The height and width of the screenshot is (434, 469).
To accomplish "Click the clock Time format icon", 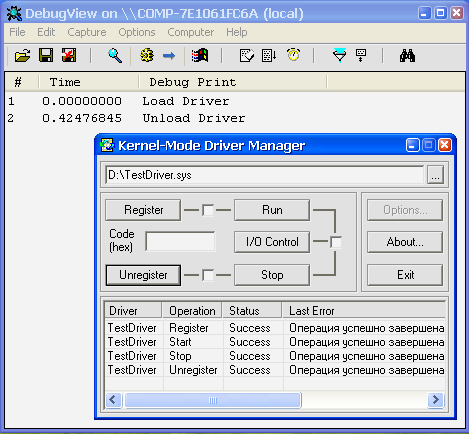I will pos(293,55).
